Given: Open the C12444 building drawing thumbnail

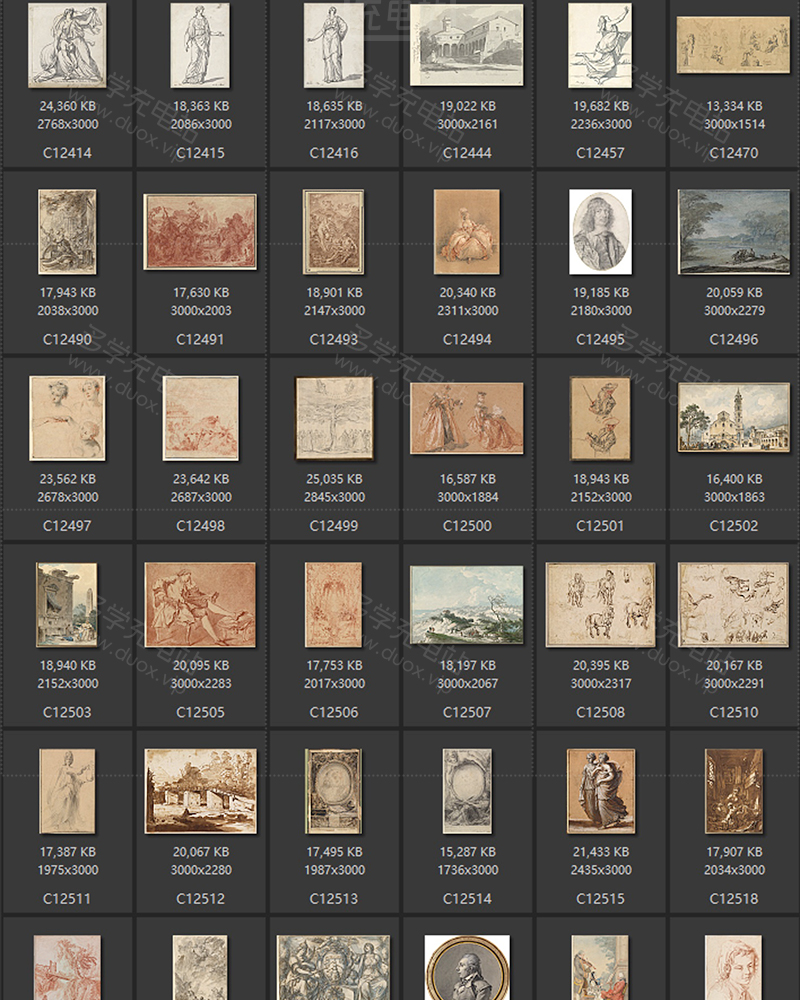Looking at the screenshot, I should click(x=467, y=45).
